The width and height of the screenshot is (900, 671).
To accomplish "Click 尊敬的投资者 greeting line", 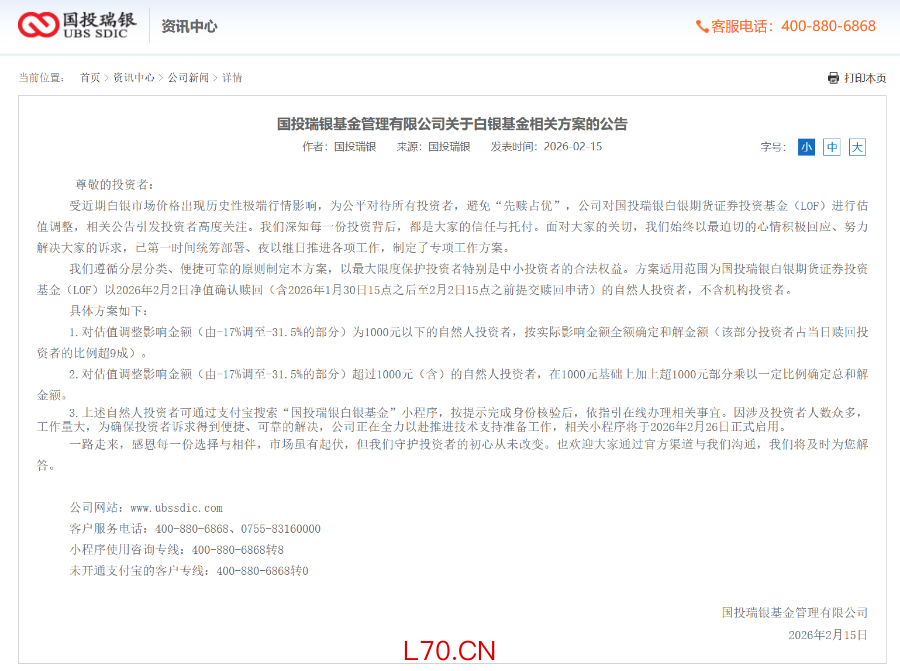I will [115, 185].
